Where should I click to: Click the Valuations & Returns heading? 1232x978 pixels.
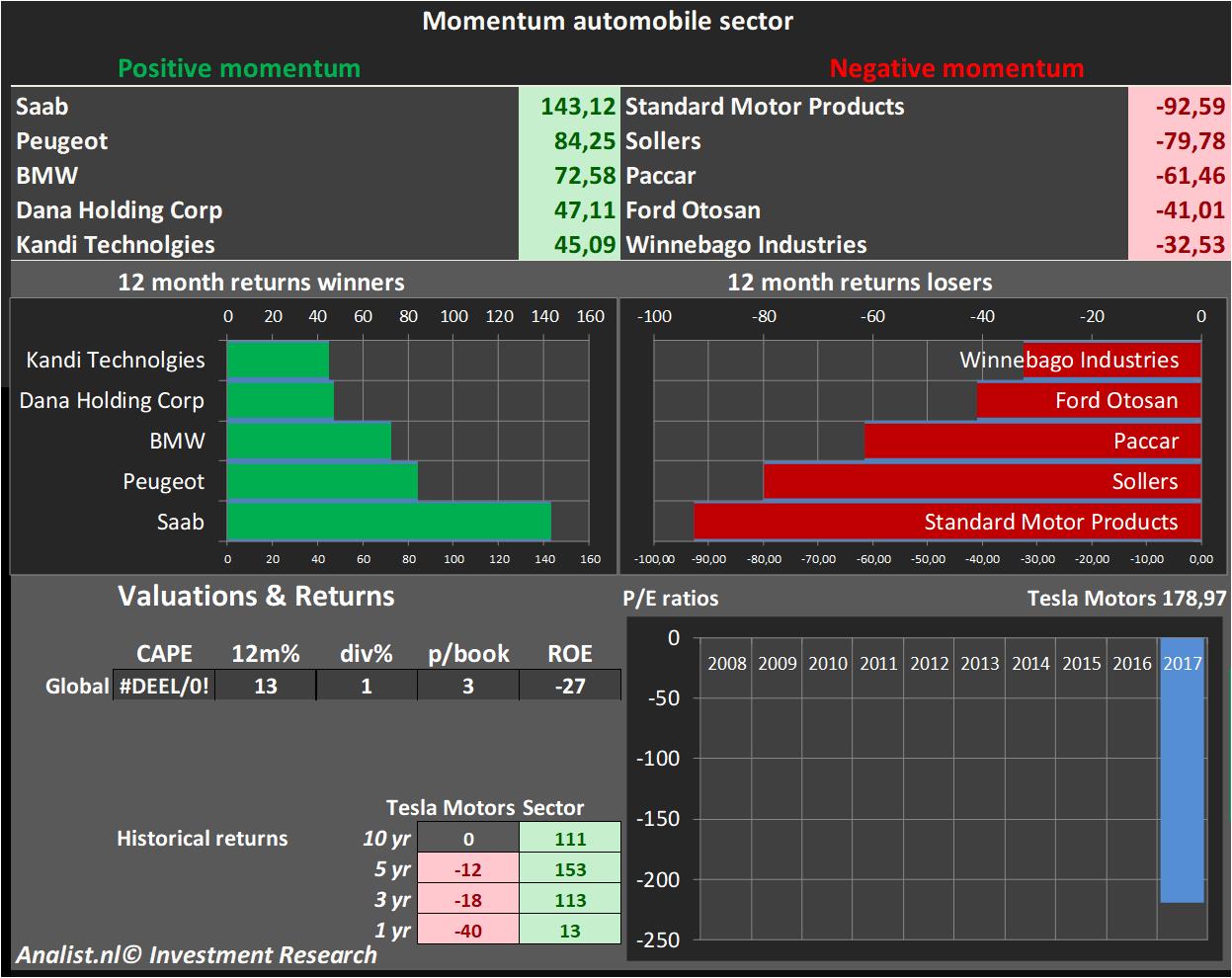tap(256, 596)
